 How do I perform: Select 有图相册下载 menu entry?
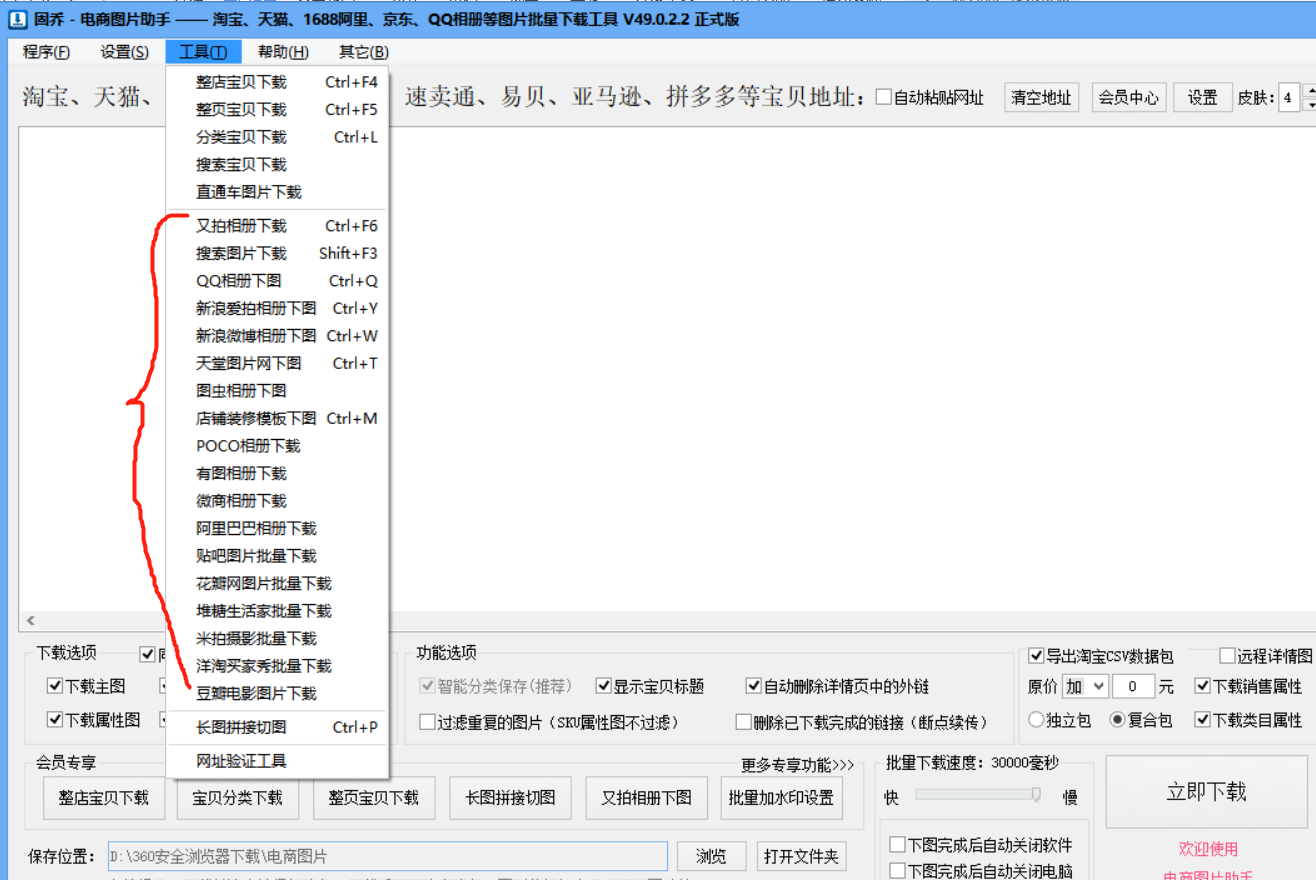[277, 473]
